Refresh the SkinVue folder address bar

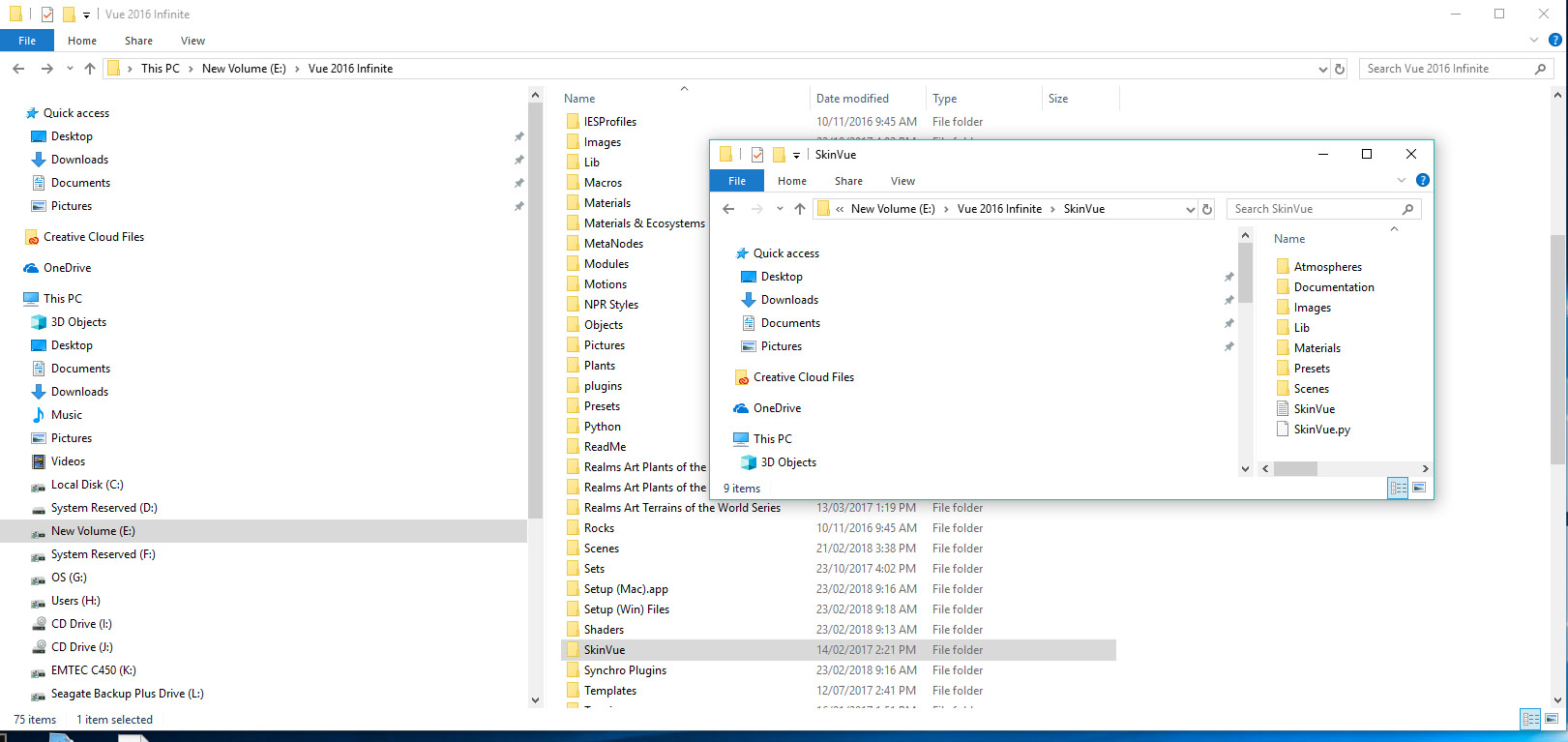click(1206, 209)
